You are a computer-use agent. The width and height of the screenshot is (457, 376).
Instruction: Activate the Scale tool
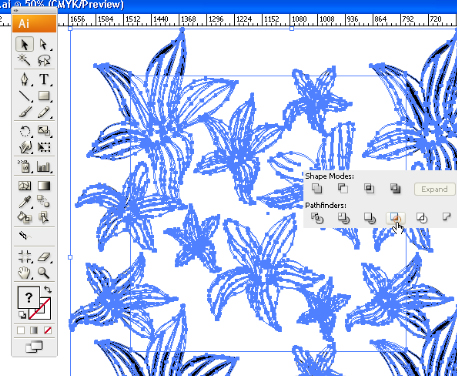point(44,131)
